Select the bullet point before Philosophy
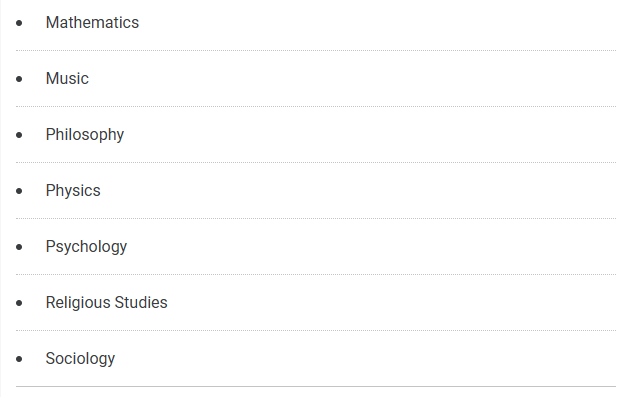 click(19, 135)
